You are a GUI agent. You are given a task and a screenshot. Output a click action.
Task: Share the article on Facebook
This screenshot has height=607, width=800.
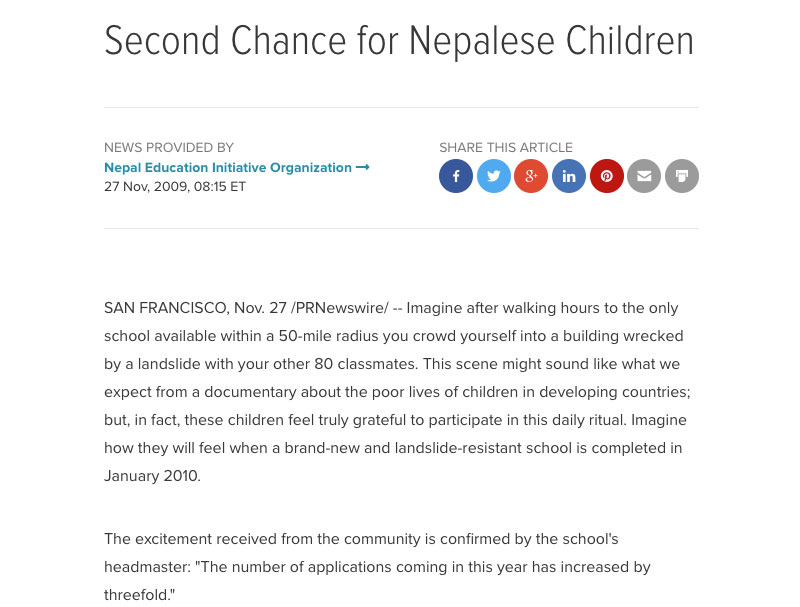point(456,176)
